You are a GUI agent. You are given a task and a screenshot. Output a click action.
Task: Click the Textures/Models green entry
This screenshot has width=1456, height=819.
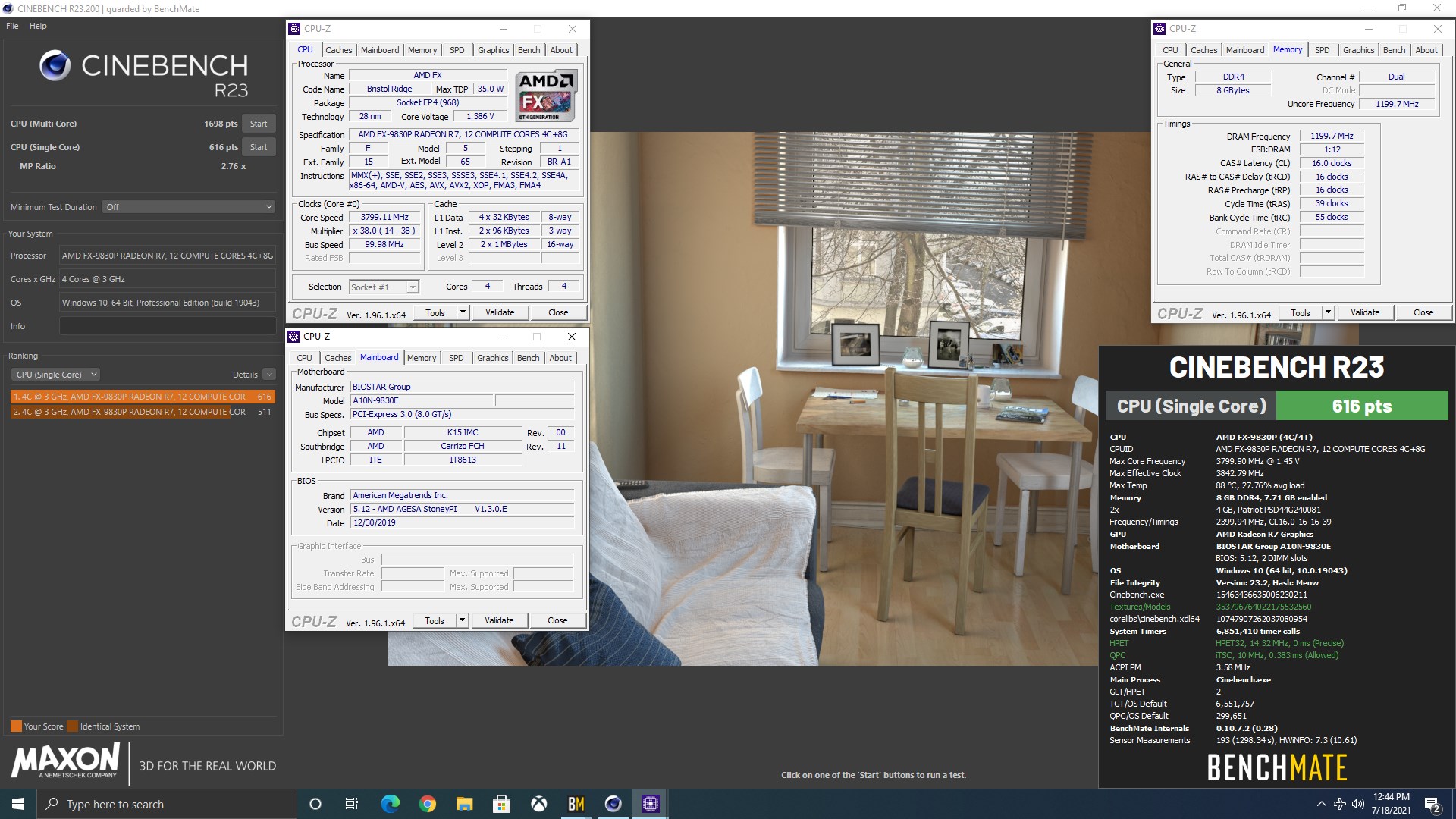(1140, 607)
